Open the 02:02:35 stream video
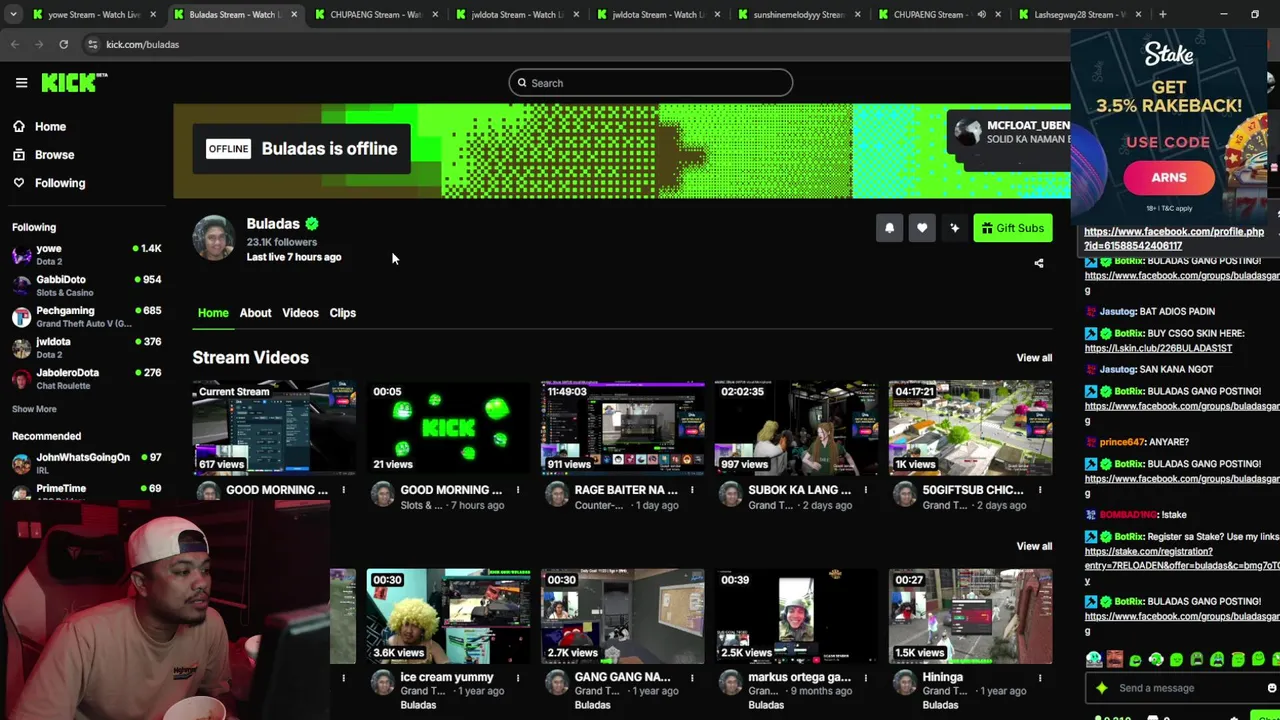 796,427
